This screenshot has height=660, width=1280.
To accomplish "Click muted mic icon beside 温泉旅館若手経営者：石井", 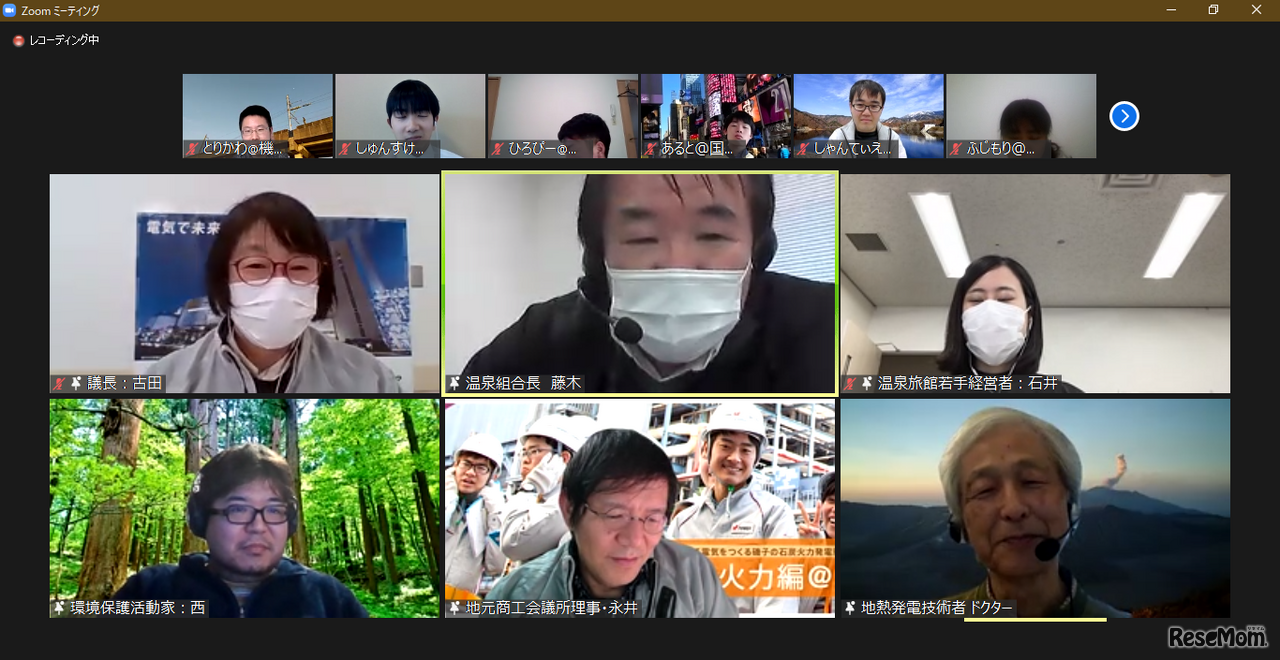I will pyautogui.click(x=850, y=383).
